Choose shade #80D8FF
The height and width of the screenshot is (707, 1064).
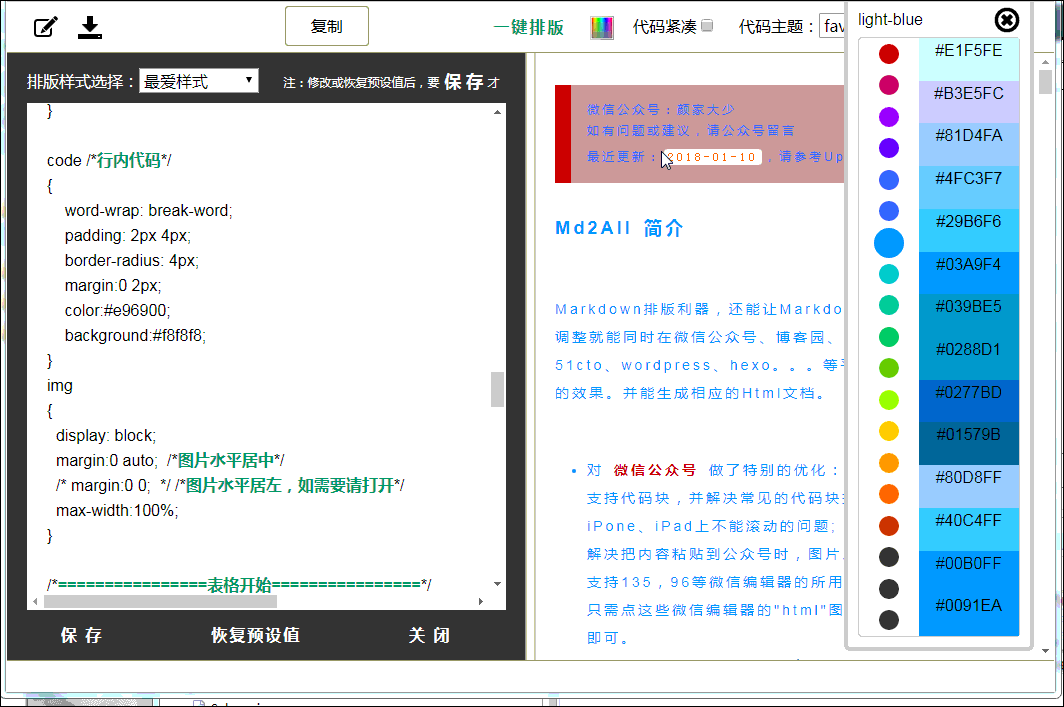tap(969, 486)
